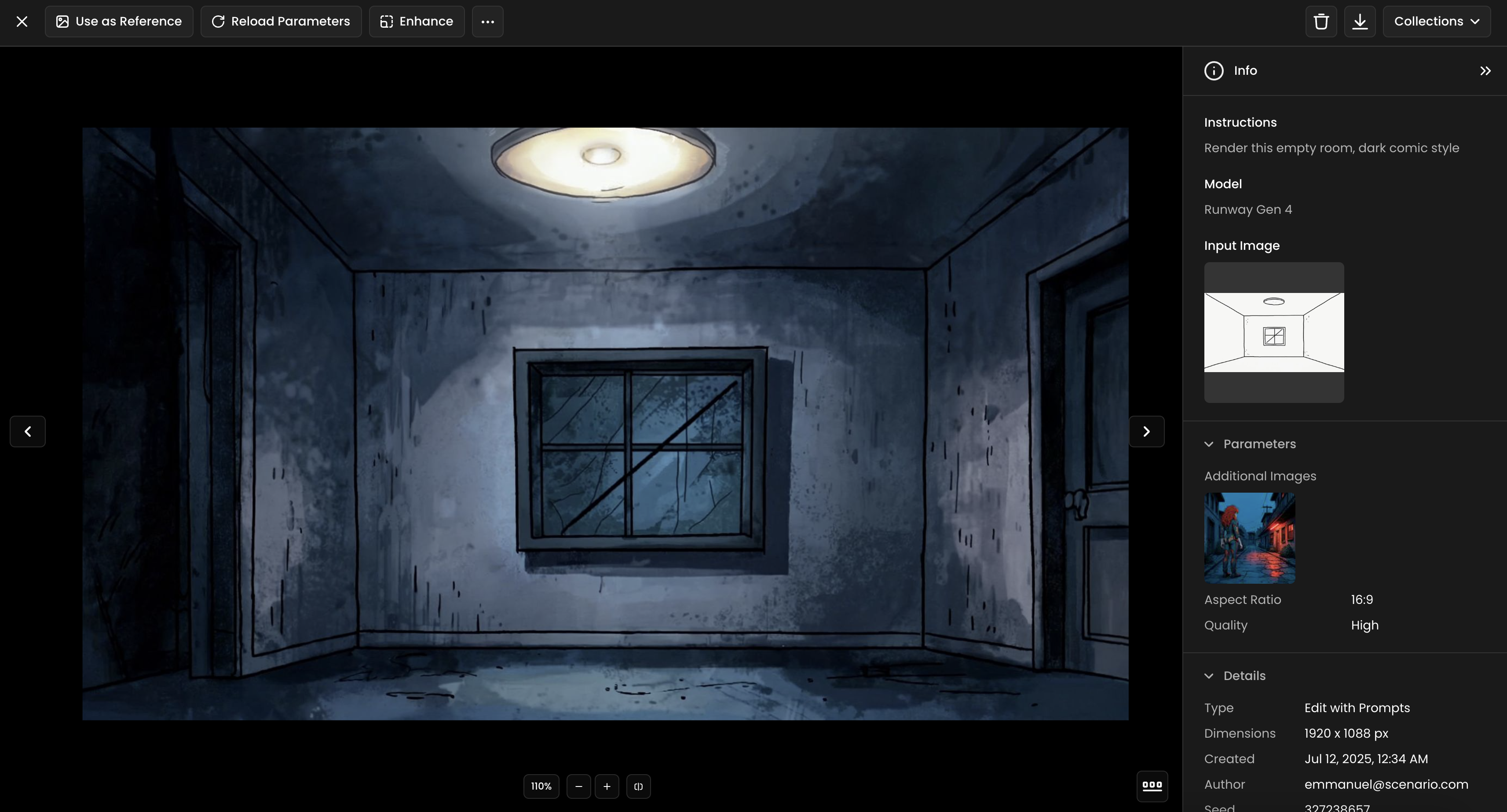1507x812 pixels.
Task: Zoom in with the plus button
Action: (607, 786)
